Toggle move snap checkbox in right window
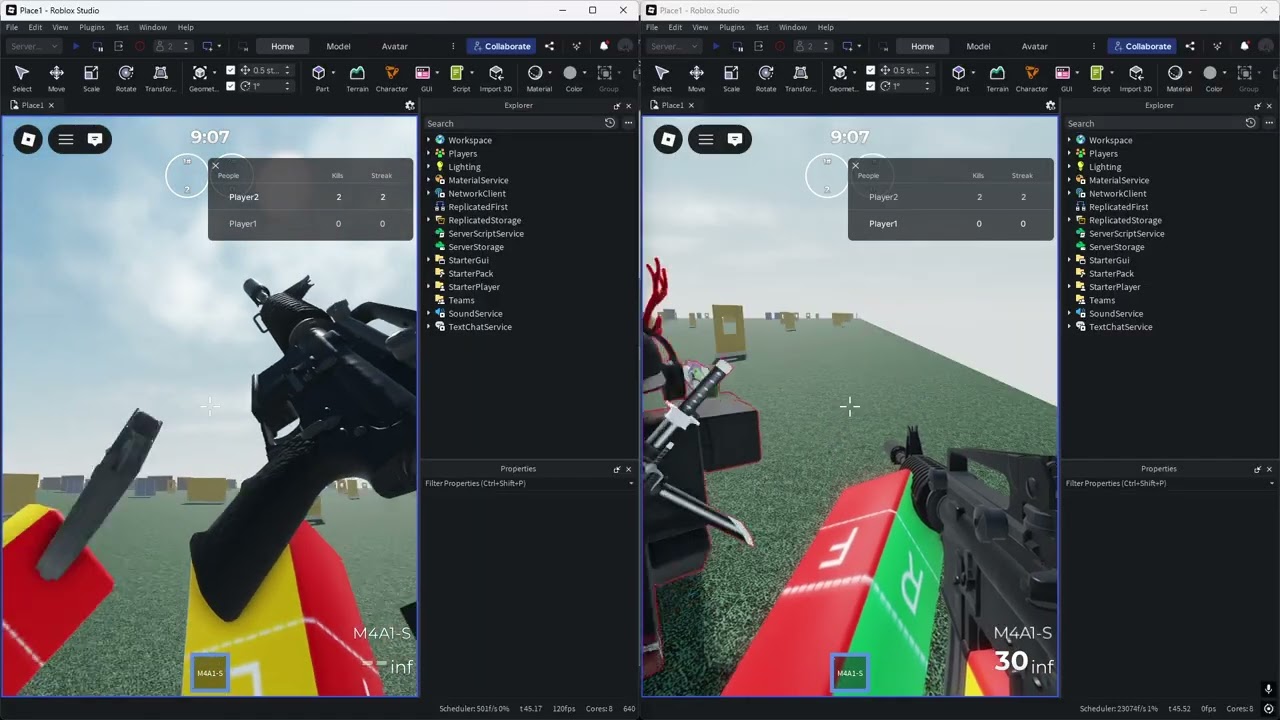The image size is (1280, 720). click(871, 70)
